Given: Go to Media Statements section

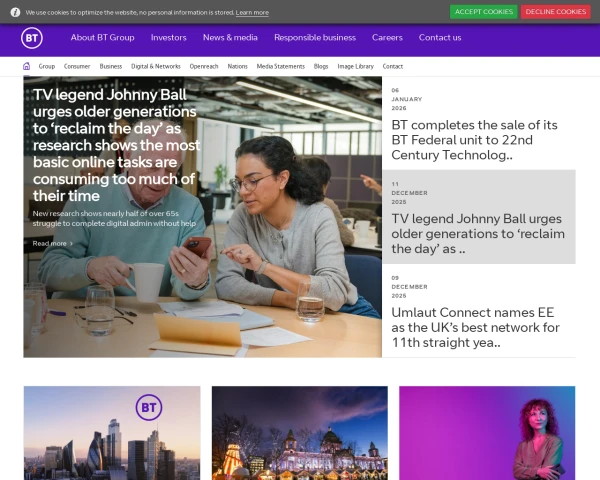Looking at the screenshot, I should coord(281,66).
